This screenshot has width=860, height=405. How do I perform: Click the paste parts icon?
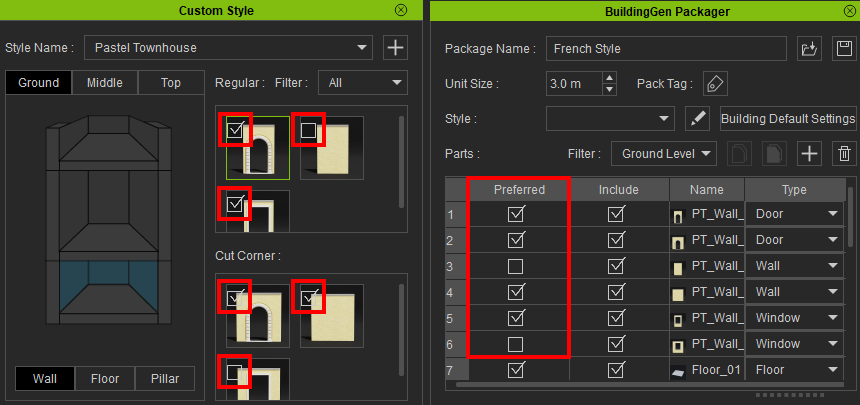[774, 154]
